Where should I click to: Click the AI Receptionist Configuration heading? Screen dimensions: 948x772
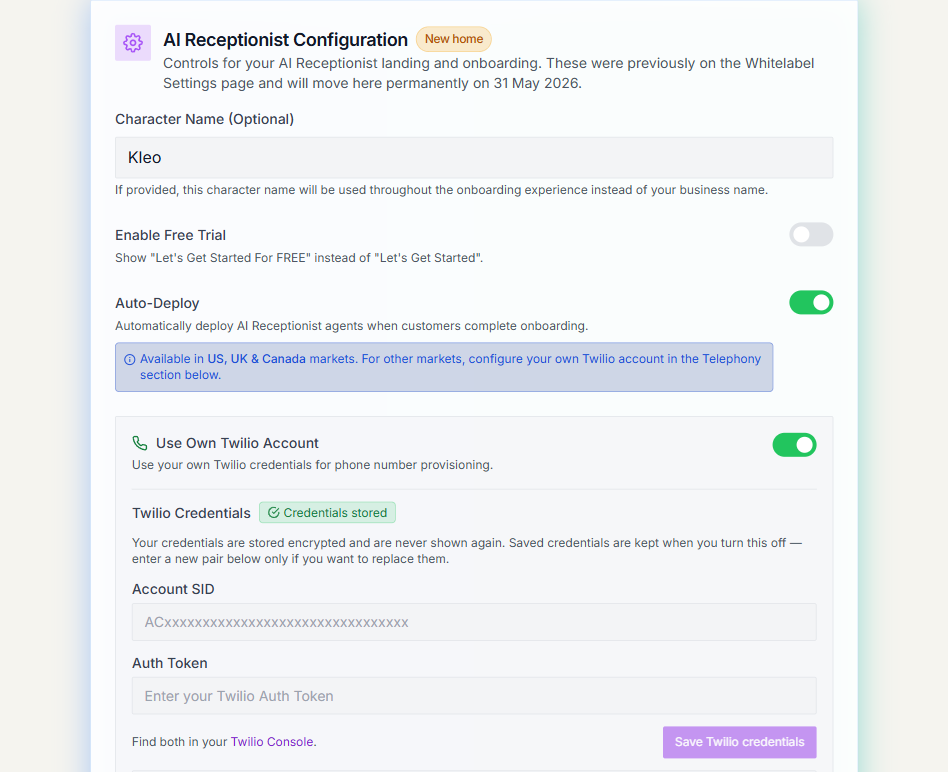click(x=285, y=40)
